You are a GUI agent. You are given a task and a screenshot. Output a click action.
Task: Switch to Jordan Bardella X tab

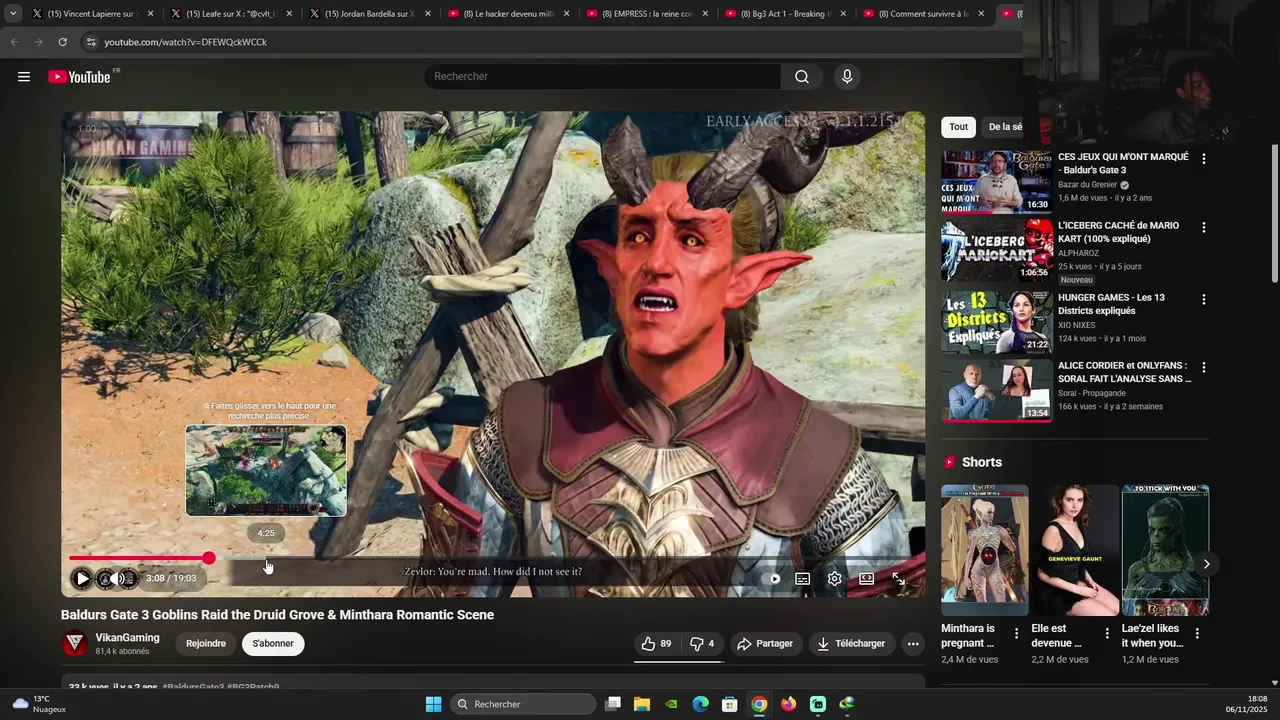pyautogui.click(x=369, y=14)
